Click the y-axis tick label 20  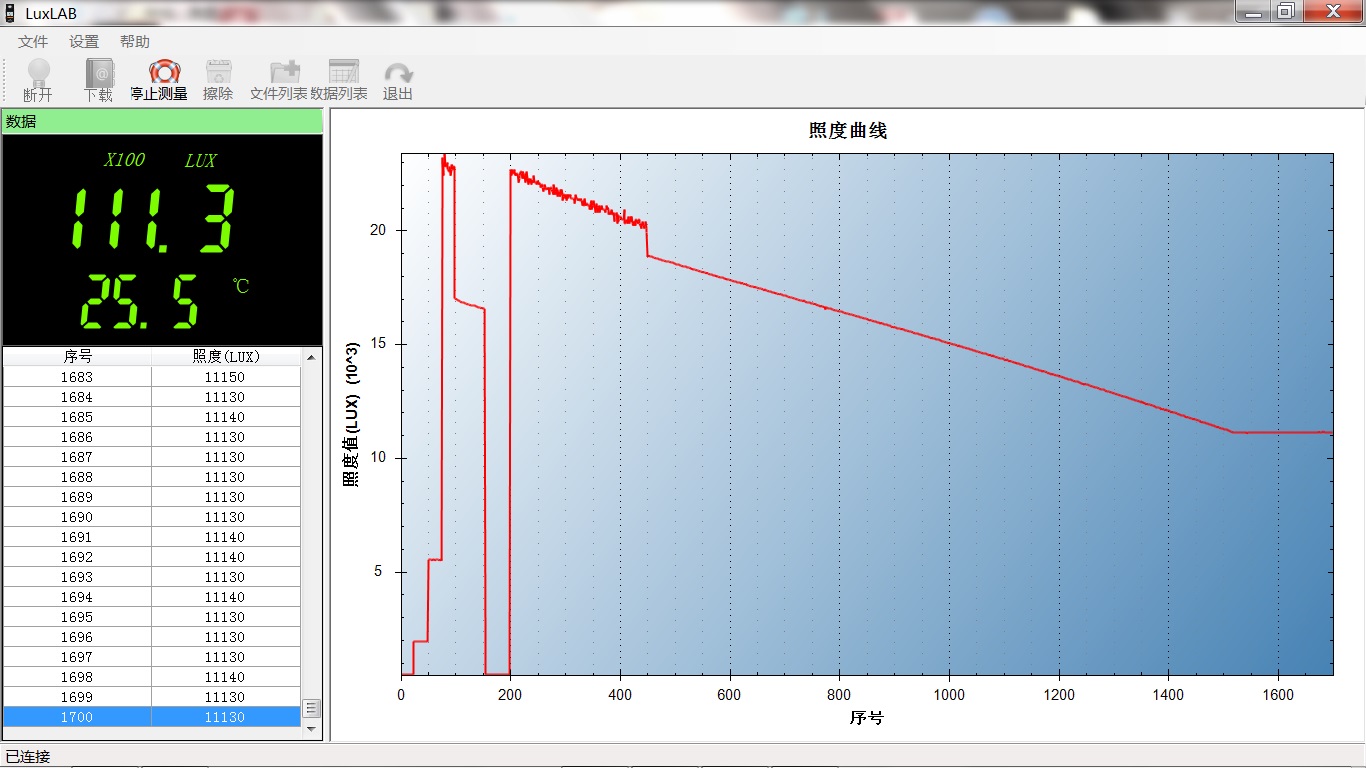pyautogui.click(x=377, y=230)
